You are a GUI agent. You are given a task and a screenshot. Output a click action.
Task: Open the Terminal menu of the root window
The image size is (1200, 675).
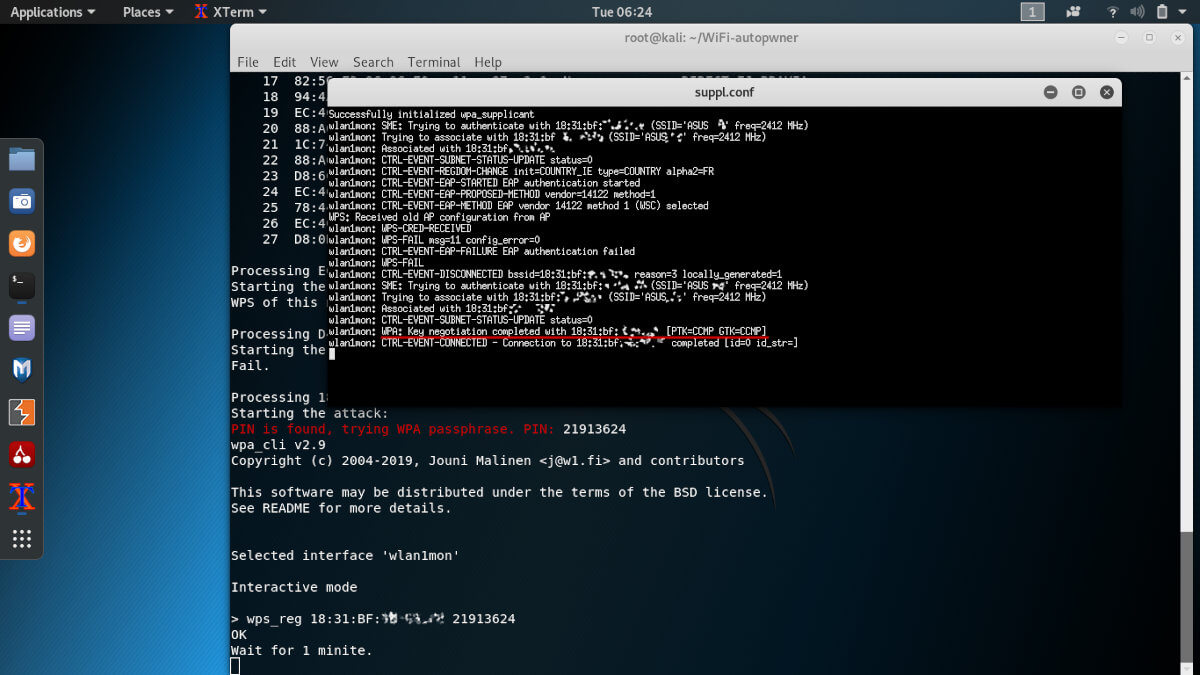click(x=433, y=62)
